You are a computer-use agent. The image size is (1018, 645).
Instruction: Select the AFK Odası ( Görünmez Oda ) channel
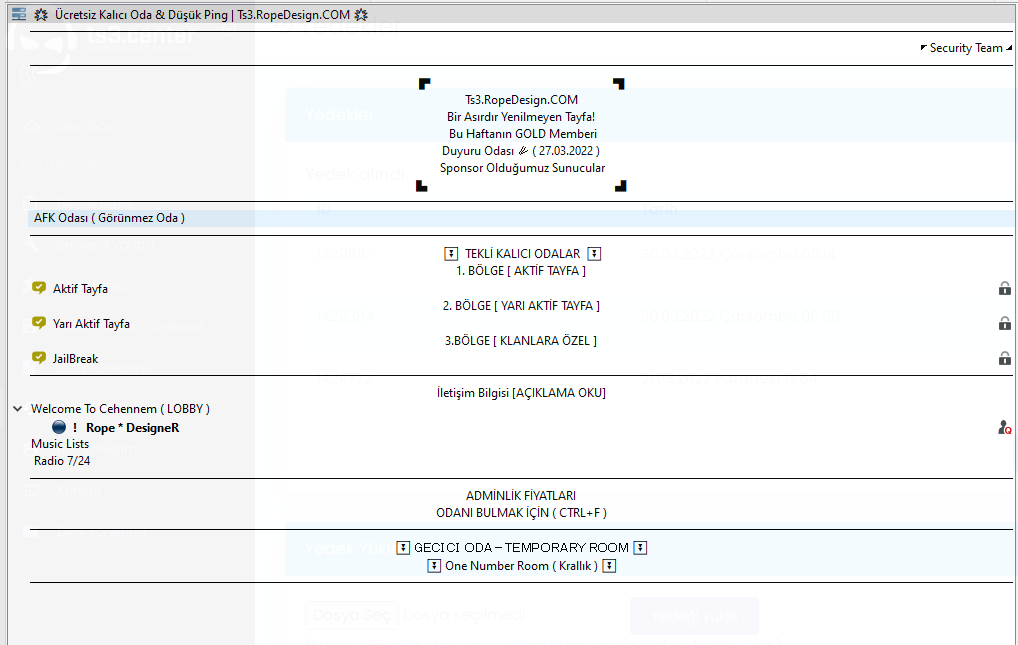click(x=109, y=218)
